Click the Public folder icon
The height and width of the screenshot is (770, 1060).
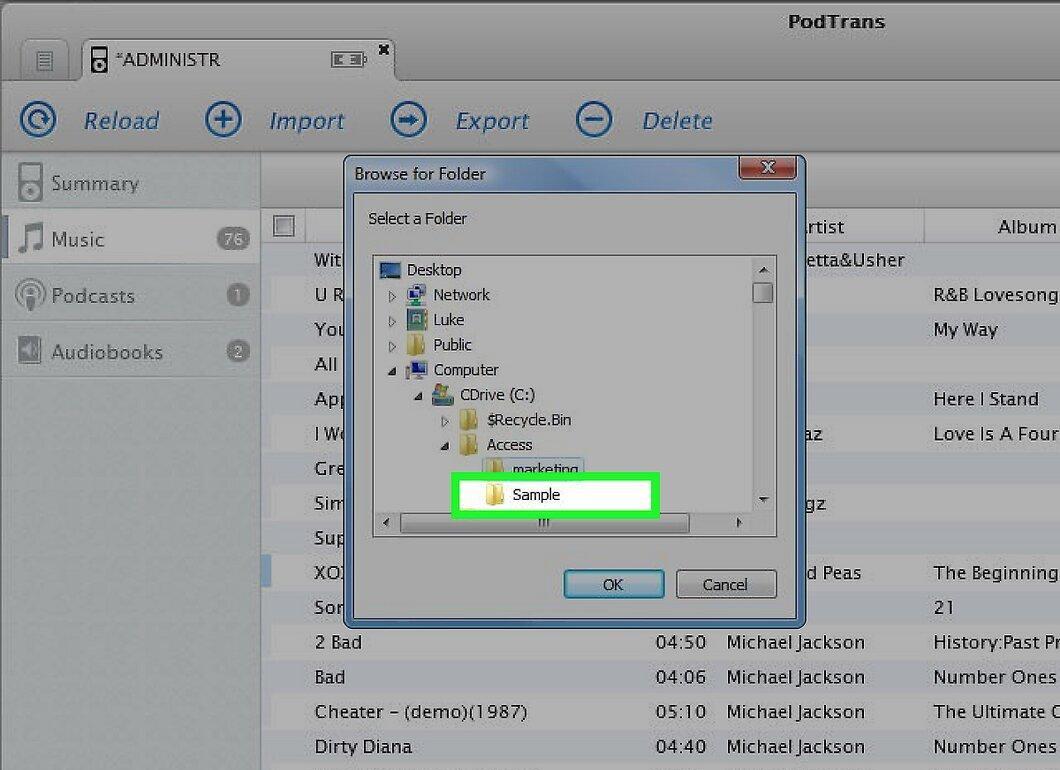[x=416, y=345]
